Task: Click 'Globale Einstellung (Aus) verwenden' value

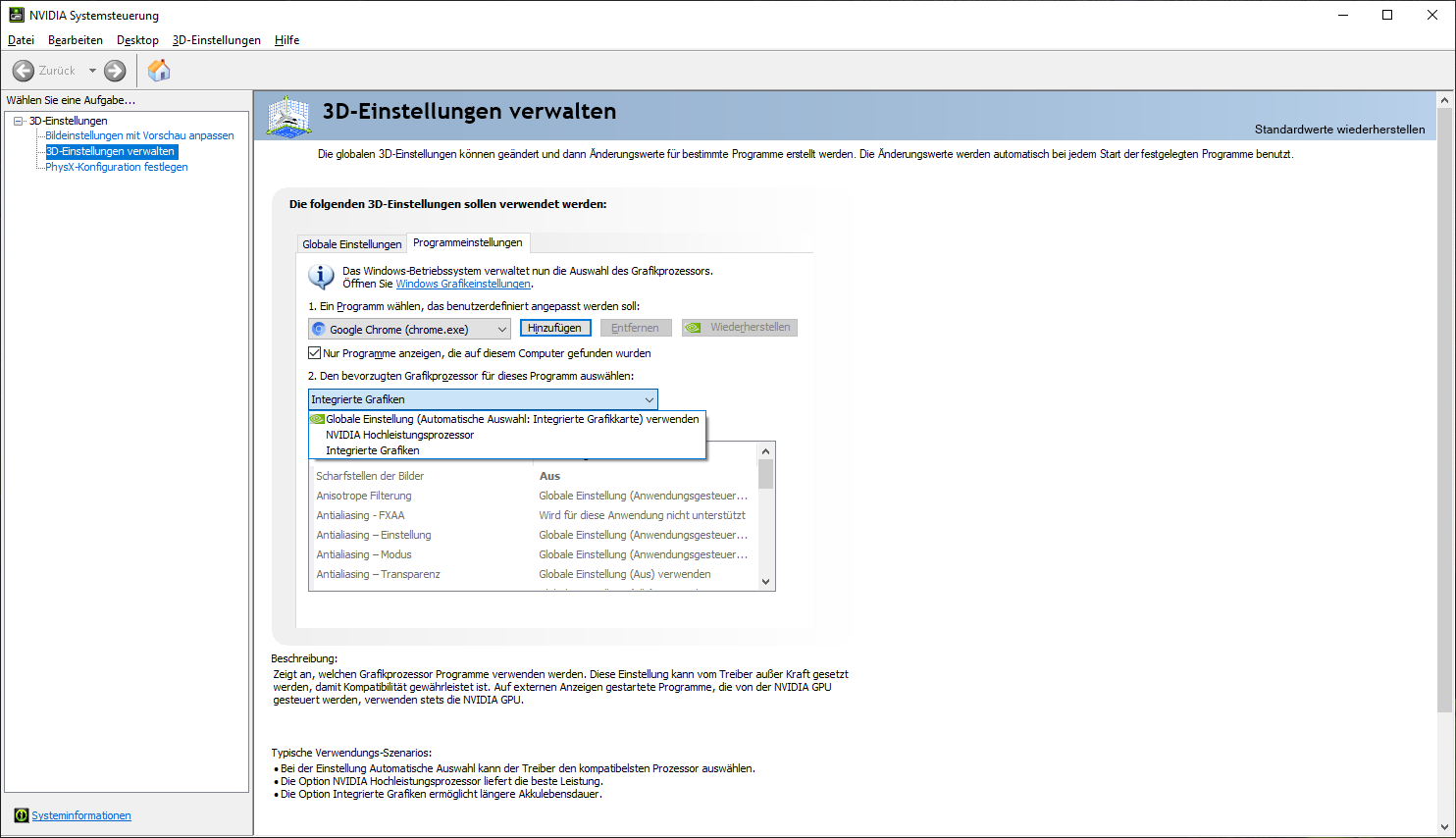Action: point(625,574)
